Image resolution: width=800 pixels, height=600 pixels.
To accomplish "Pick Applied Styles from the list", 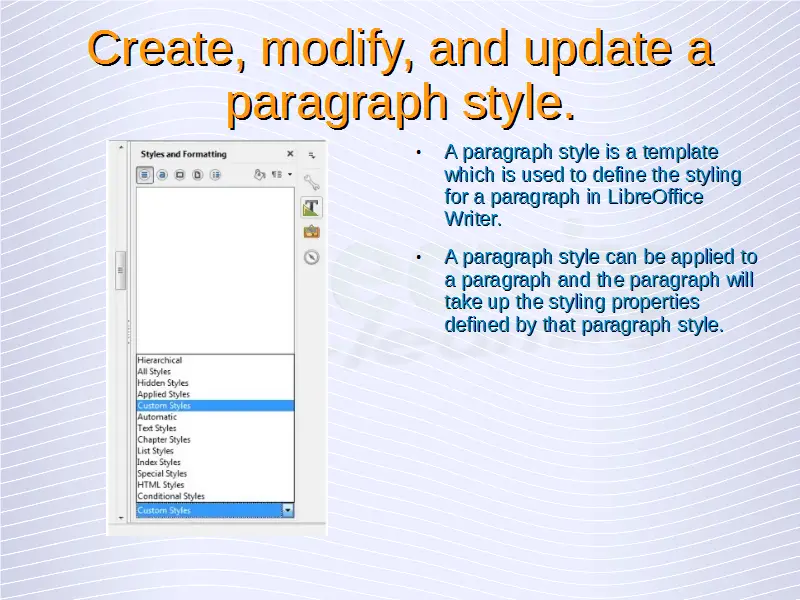I will click(163, 394).
